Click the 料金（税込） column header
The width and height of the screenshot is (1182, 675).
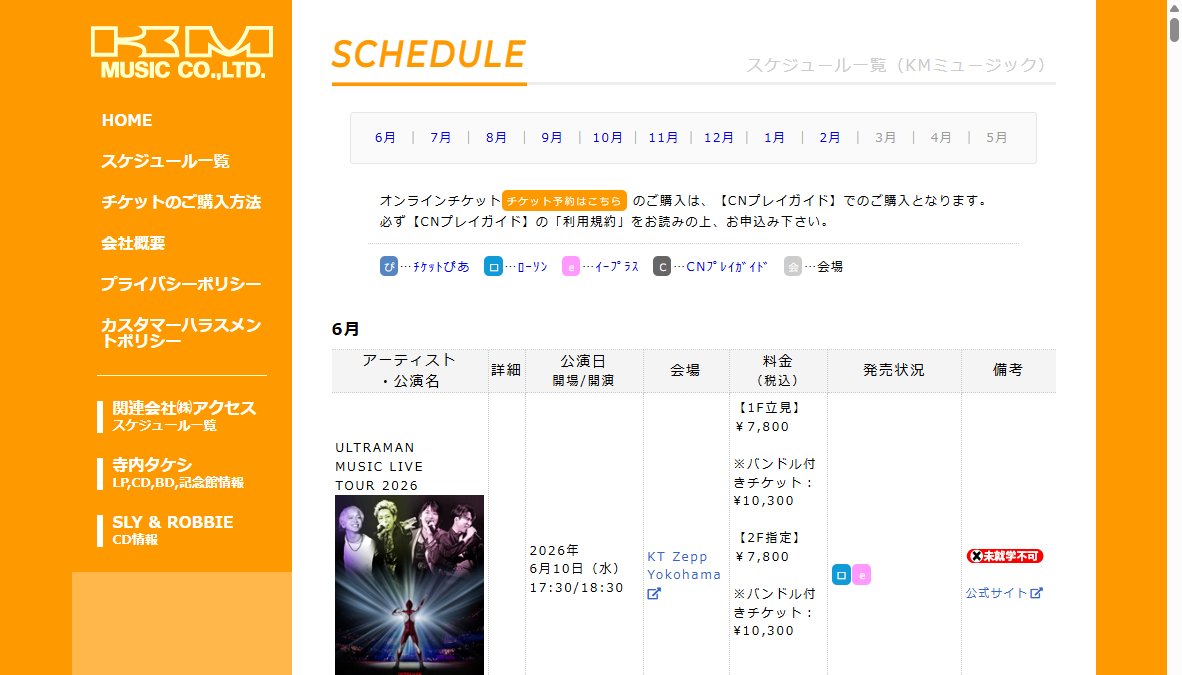coord(777,370)
